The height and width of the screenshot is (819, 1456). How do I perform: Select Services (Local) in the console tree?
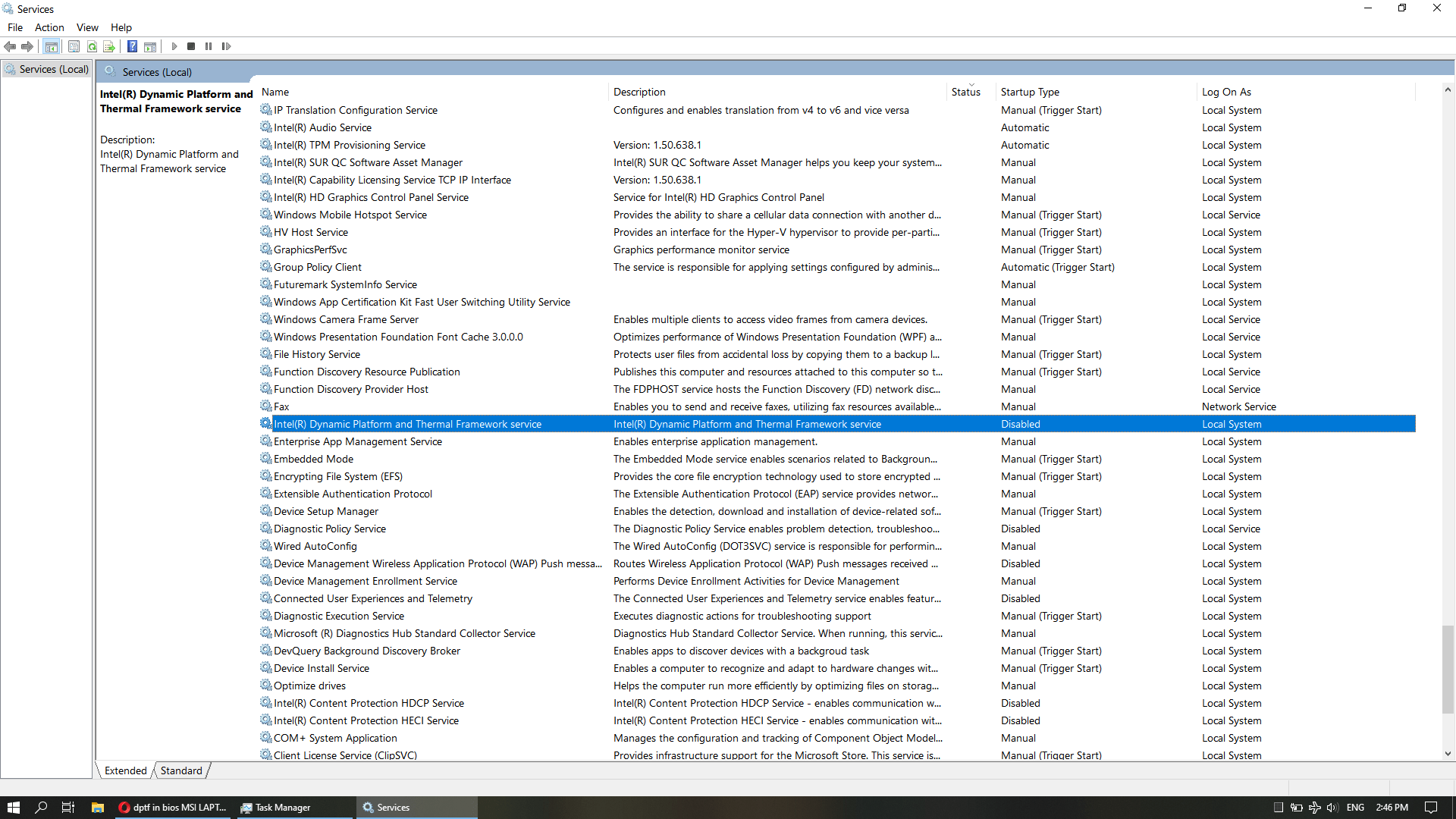(x=53, y=69)
